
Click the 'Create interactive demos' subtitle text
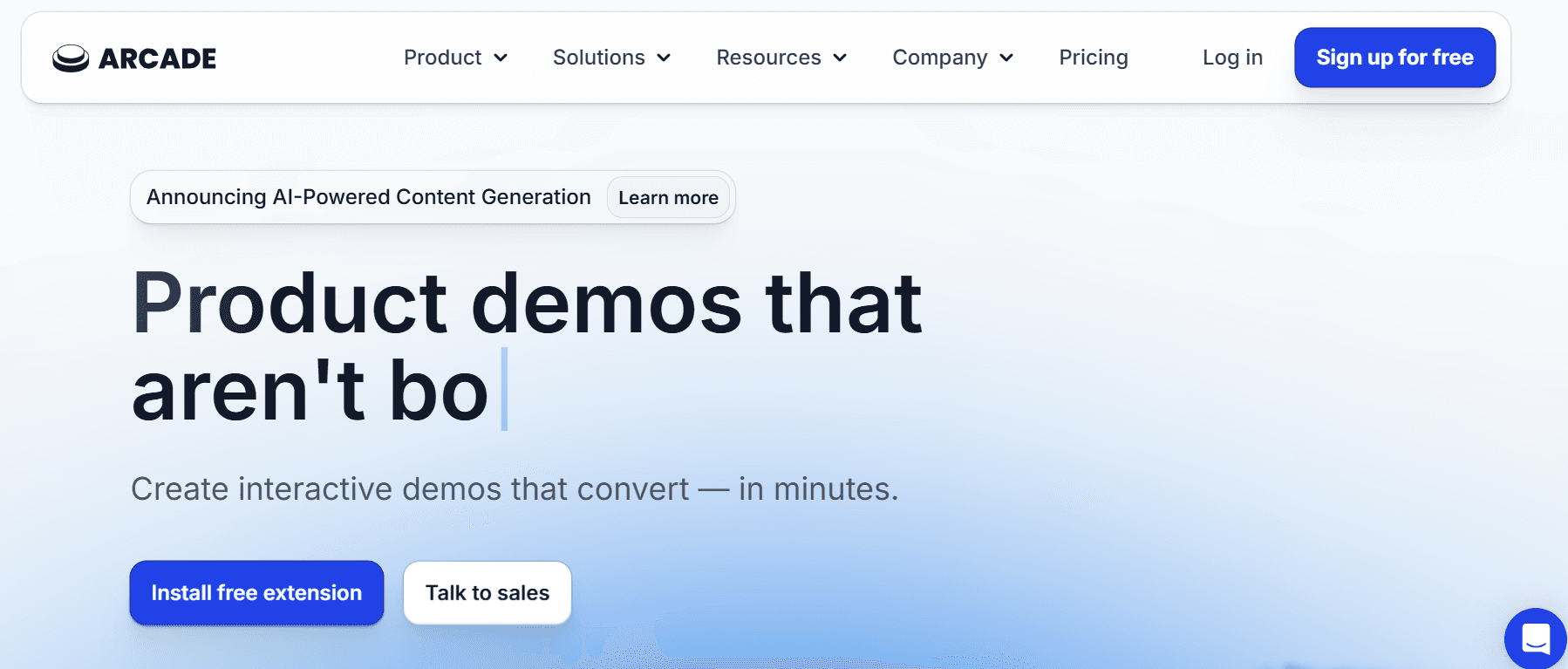(x=514, y=489)
